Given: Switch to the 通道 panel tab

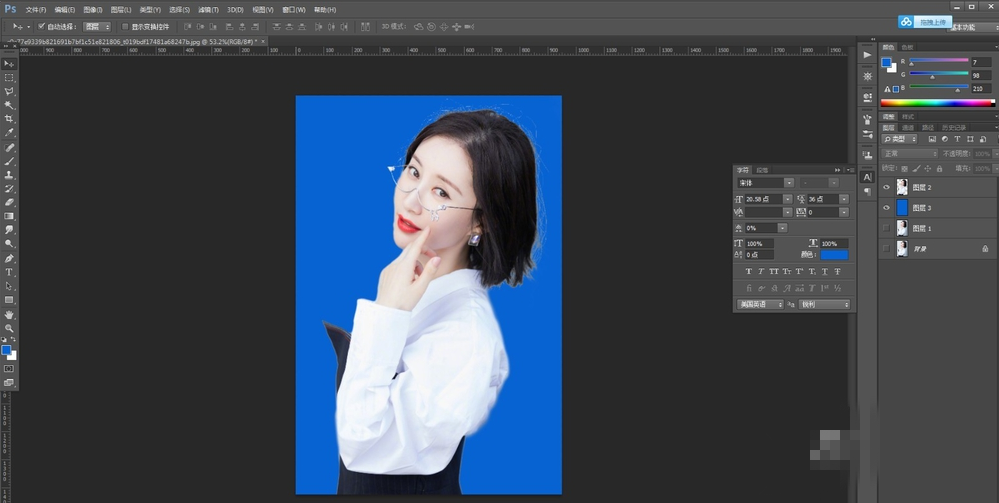Looking at the screenshot, I should pos(908,127).
